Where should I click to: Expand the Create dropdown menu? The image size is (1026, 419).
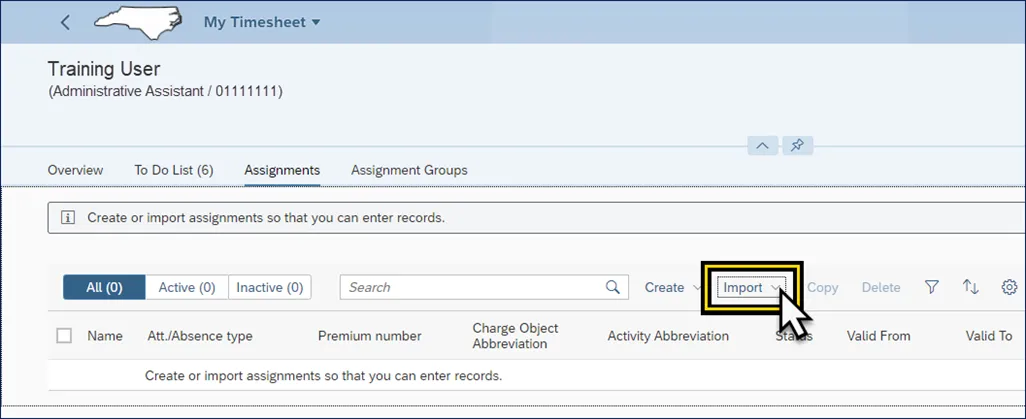672,288
